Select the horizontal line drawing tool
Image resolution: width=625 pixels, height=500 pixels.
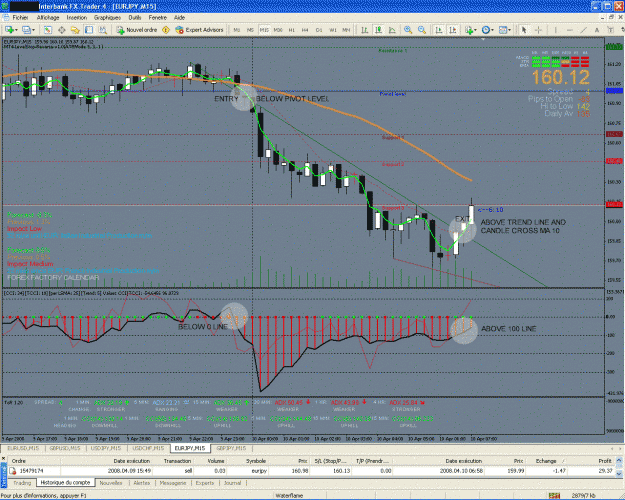pyautogui.click(x=570, y=30)
